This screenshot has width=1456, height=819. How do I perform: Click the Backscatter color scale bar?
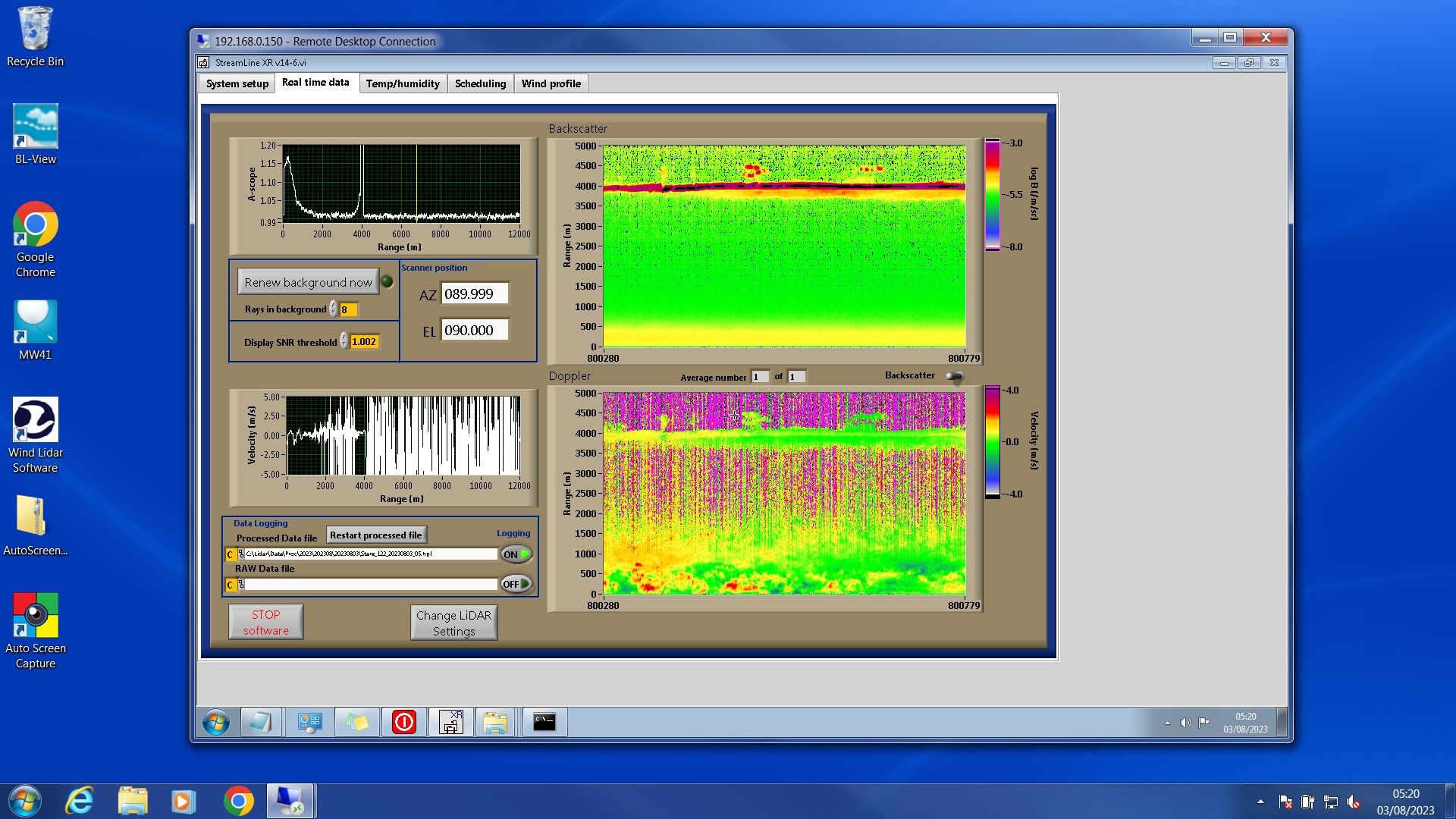coord(992,195)
